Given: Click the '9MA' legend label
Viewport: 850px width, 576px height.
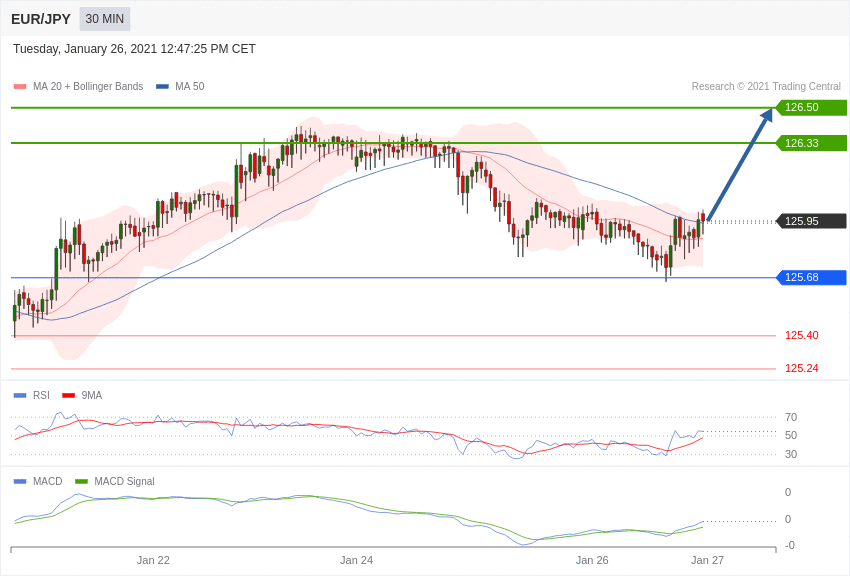Looking at the screenshot, I should click(92, 396).
